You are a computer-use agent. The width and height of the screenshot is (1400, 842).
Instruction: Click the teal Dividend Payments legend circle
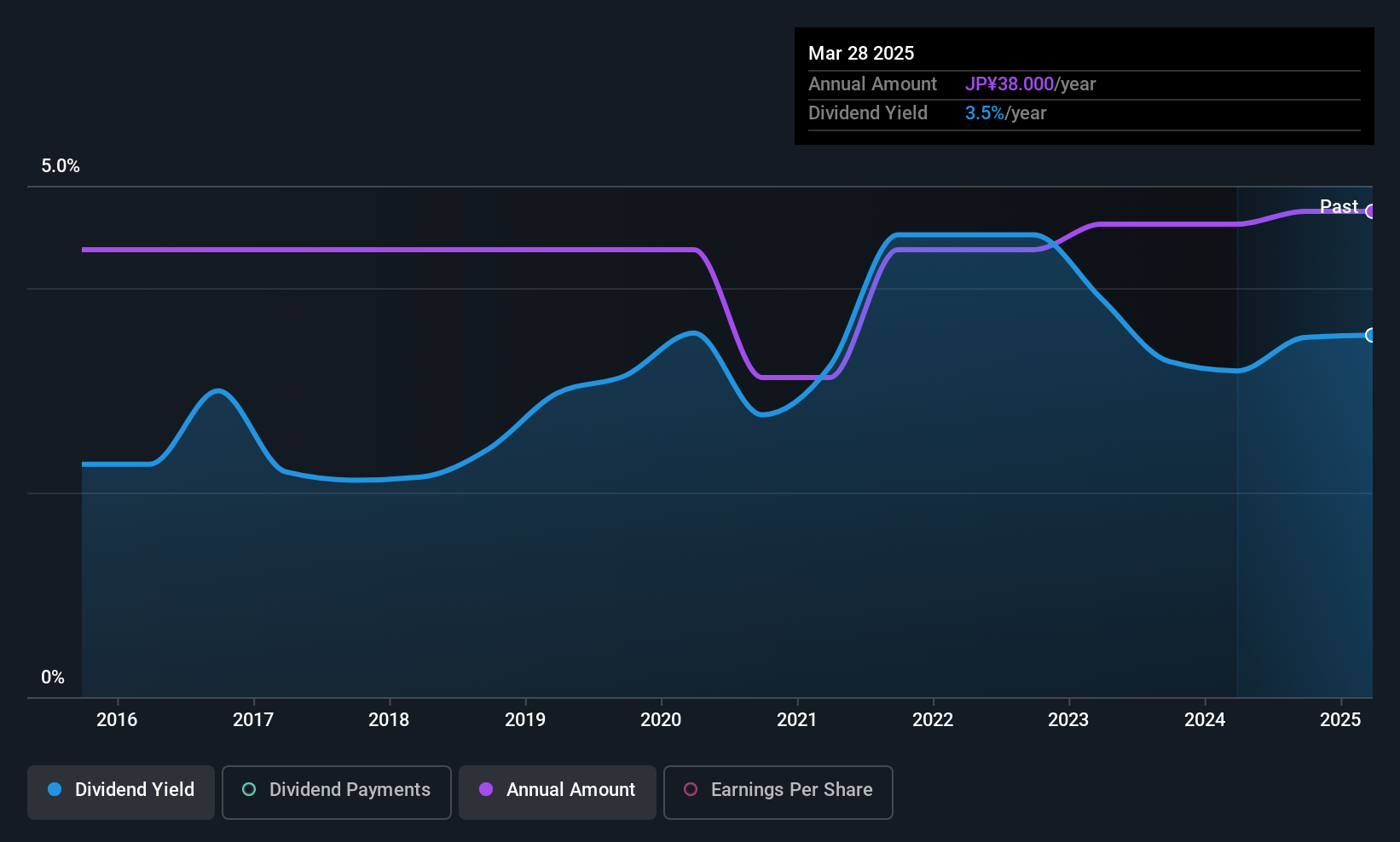(249, 789)
